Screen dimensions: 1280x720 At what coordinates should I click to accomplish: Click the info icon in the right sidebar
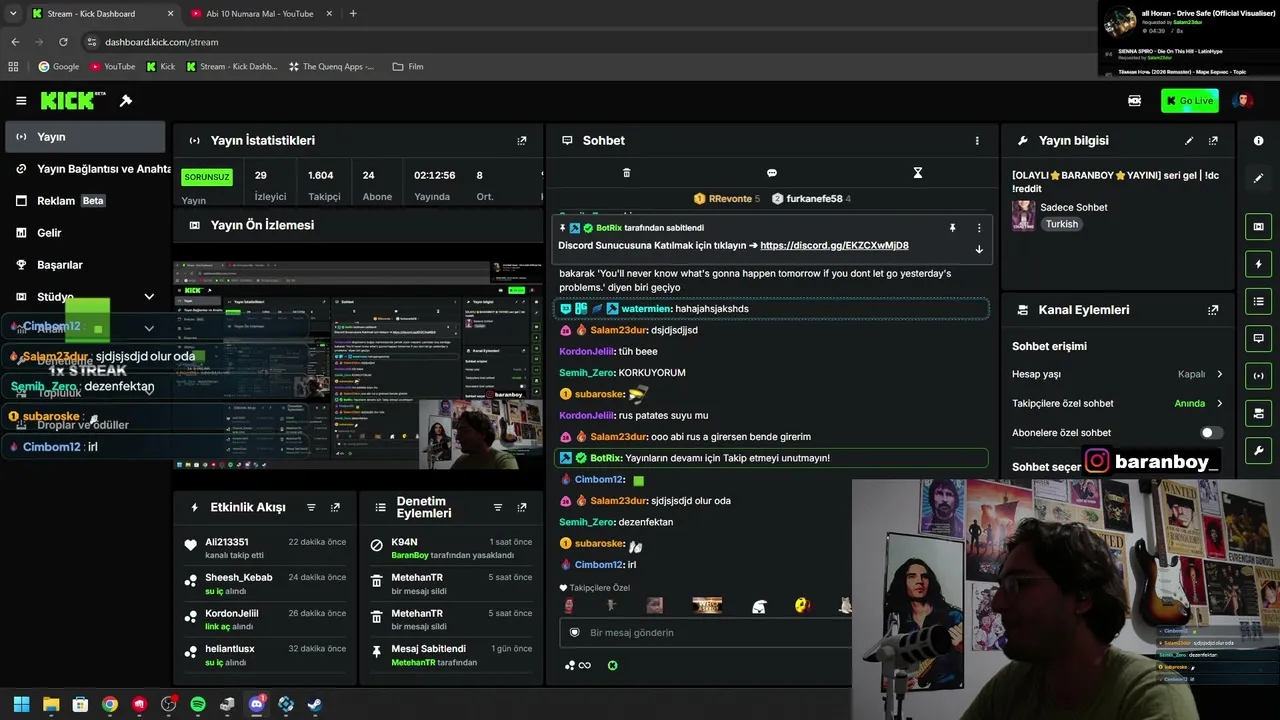(x=1259, y=141)
